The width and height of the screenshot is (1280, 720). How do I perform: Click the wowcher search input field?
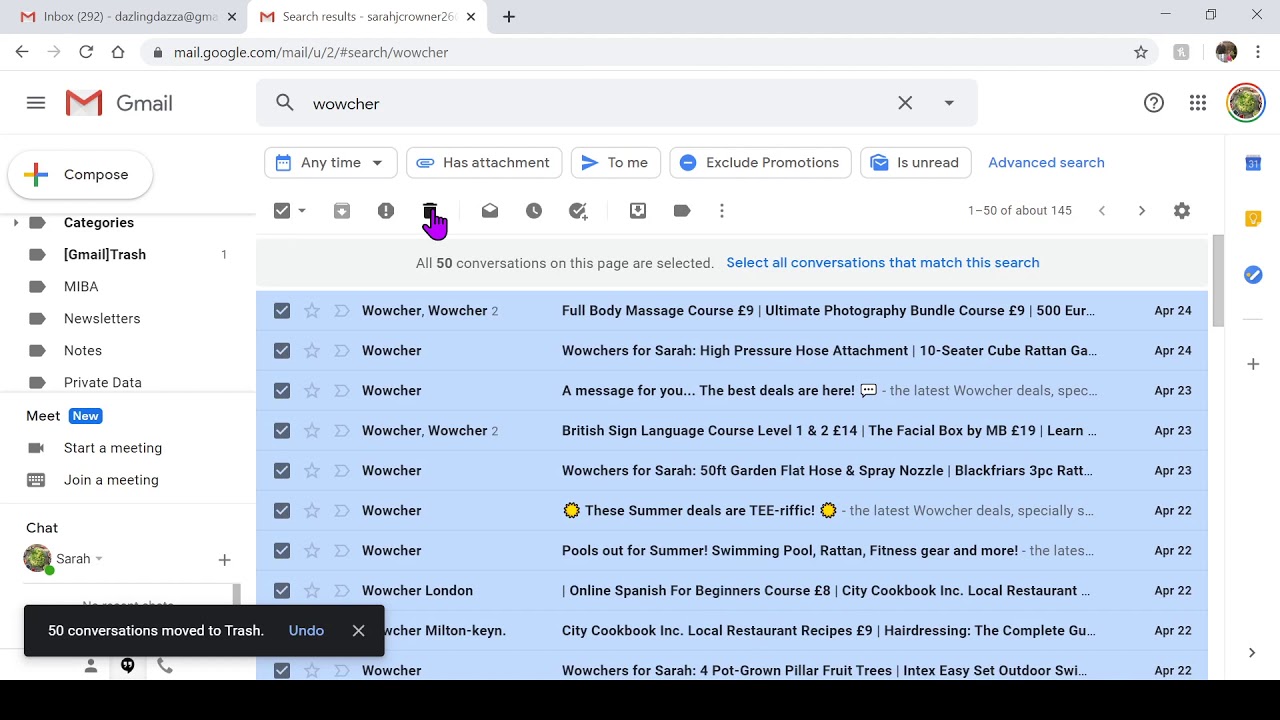595,103
